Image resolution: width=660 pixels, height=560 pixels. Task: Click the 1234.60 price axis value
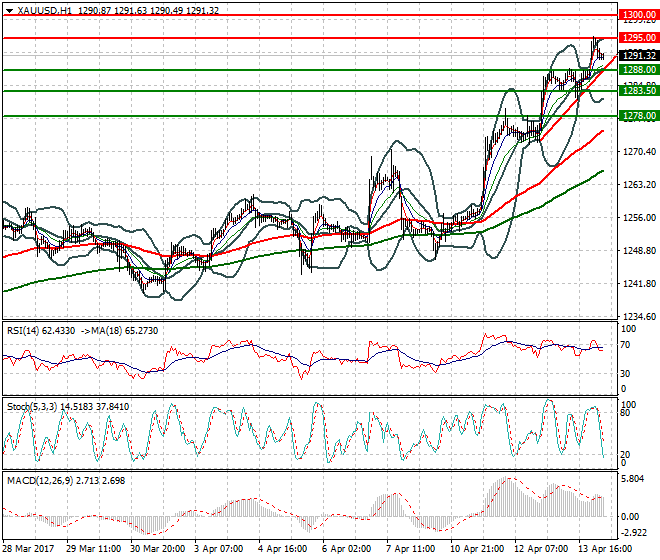point(639,317)
